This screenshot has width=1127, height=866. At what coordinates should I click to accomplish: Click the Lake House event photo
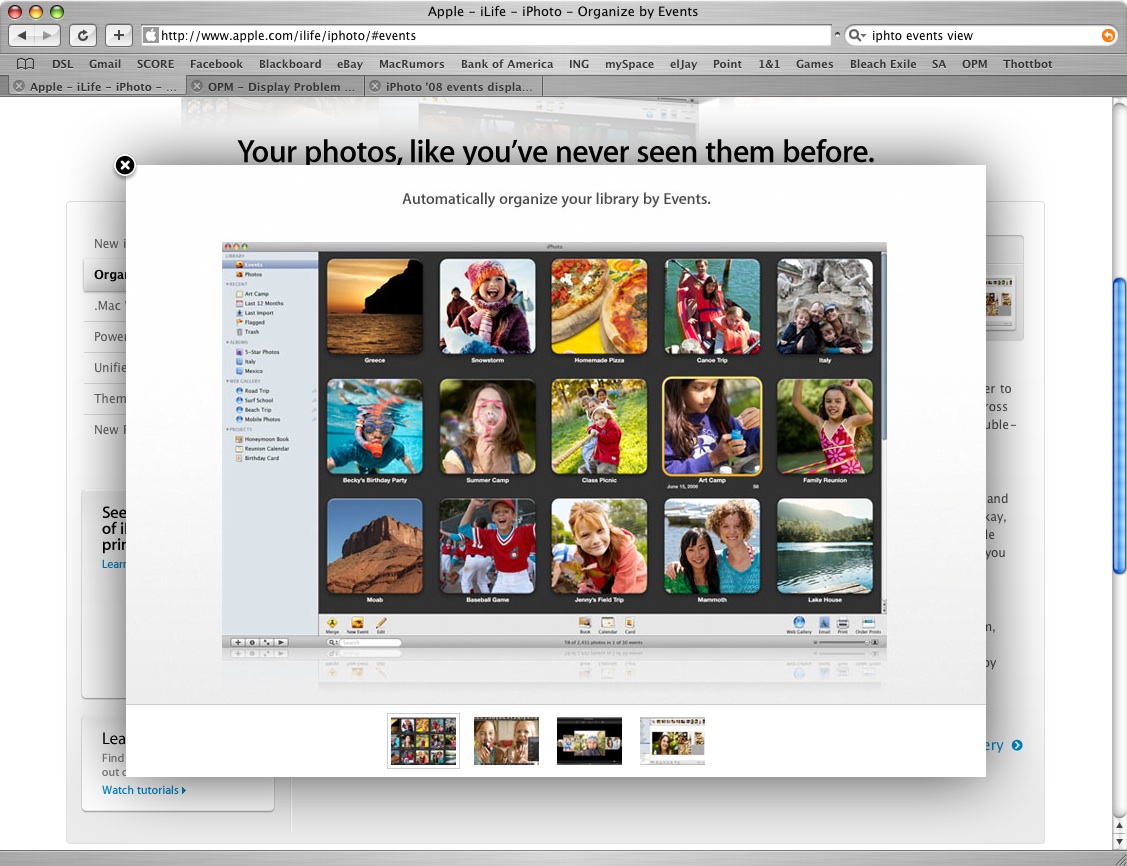(x=825, y=546)
